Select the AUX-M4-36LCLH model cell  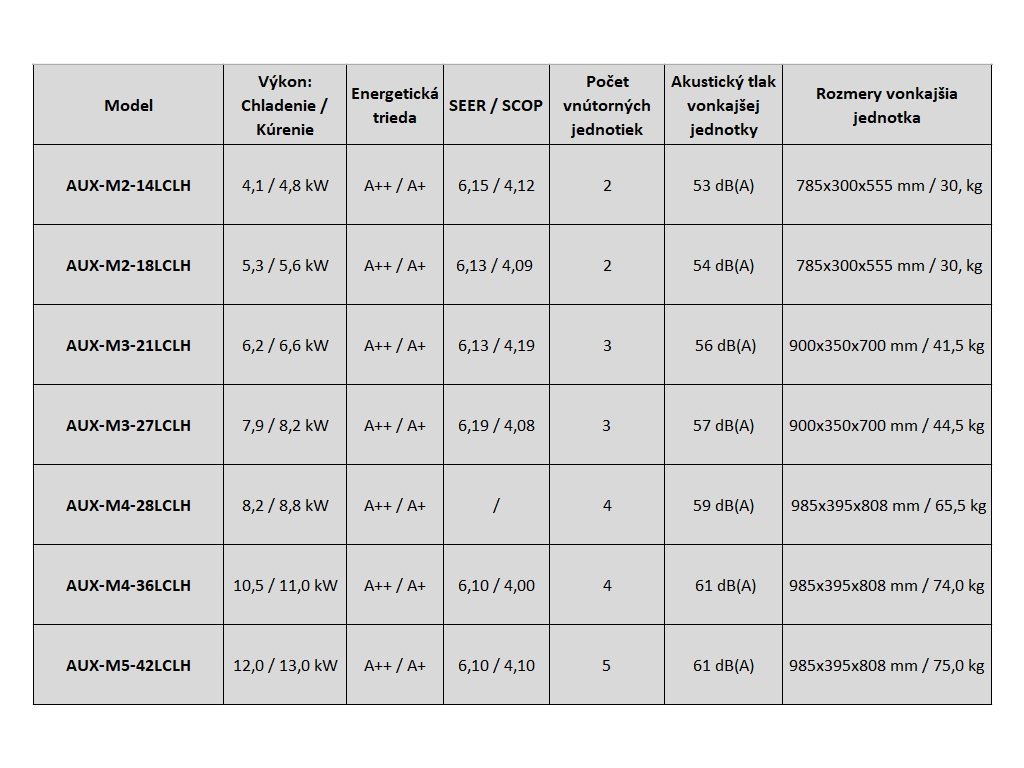tap(128, 586)
